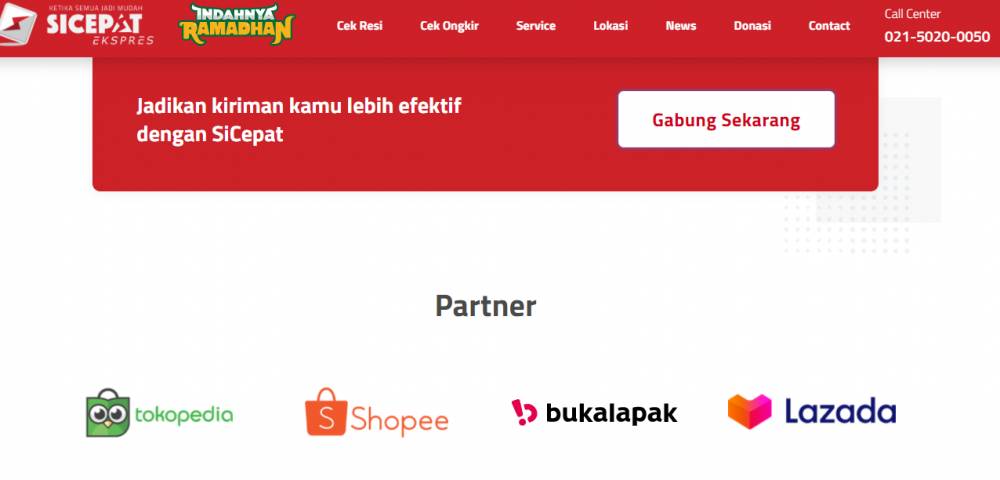
Task: Go to Cek Ongkir in navigation
Action: (x=449, y=26)
